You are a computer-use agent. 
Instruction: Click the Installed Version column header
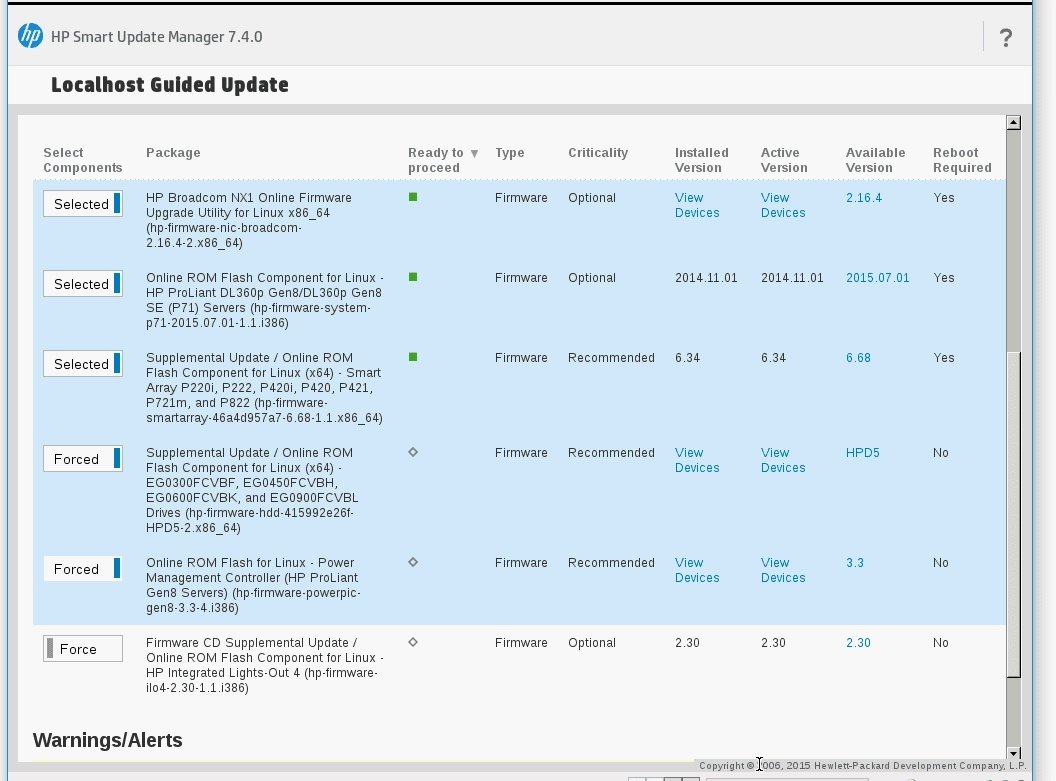coord(701,160)
